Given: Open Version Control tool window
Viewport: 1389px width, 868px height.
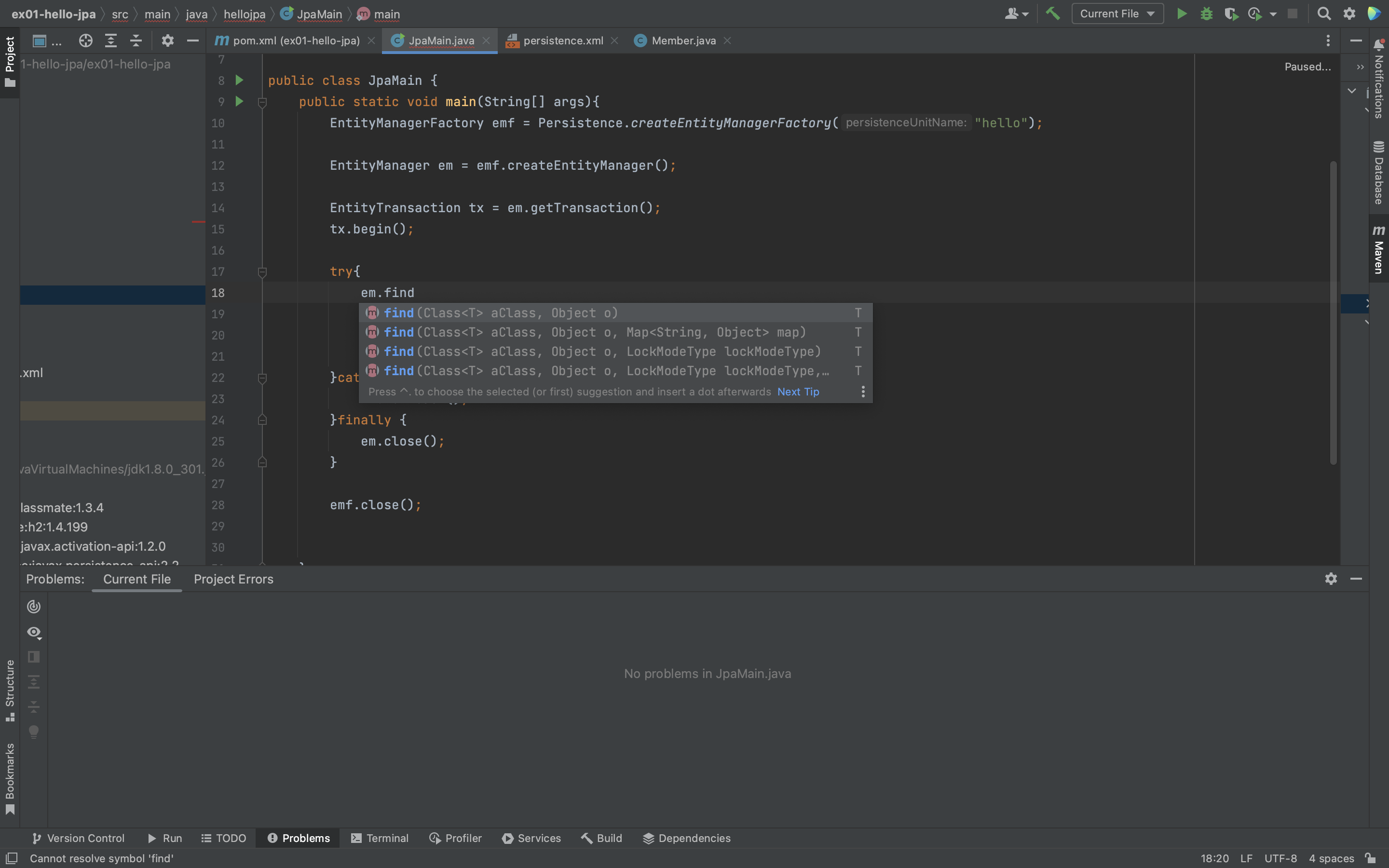Looking at the screenshot, I should coord(78,838).
